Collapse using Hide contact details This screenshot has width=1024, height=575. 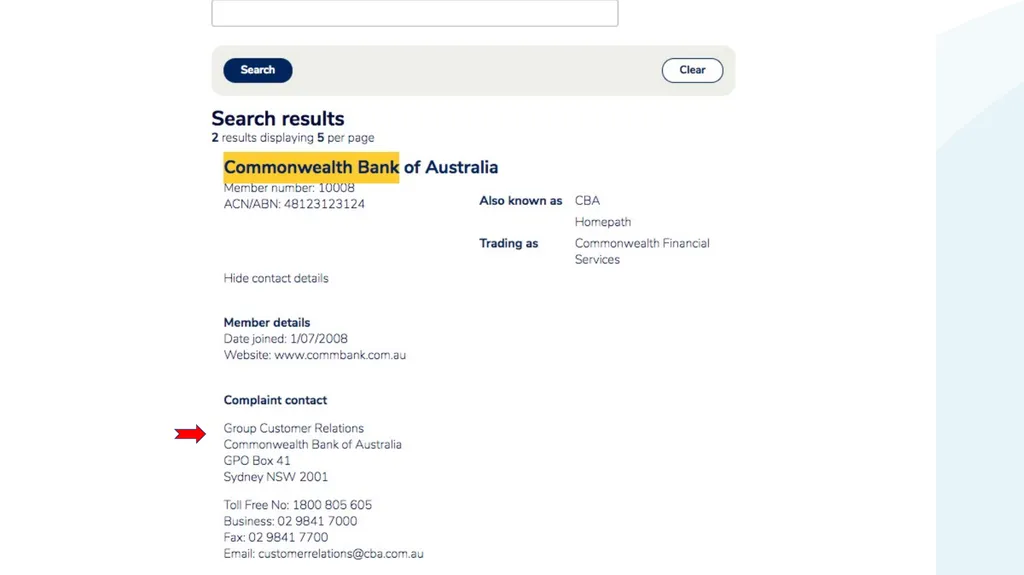coord(276,278)
